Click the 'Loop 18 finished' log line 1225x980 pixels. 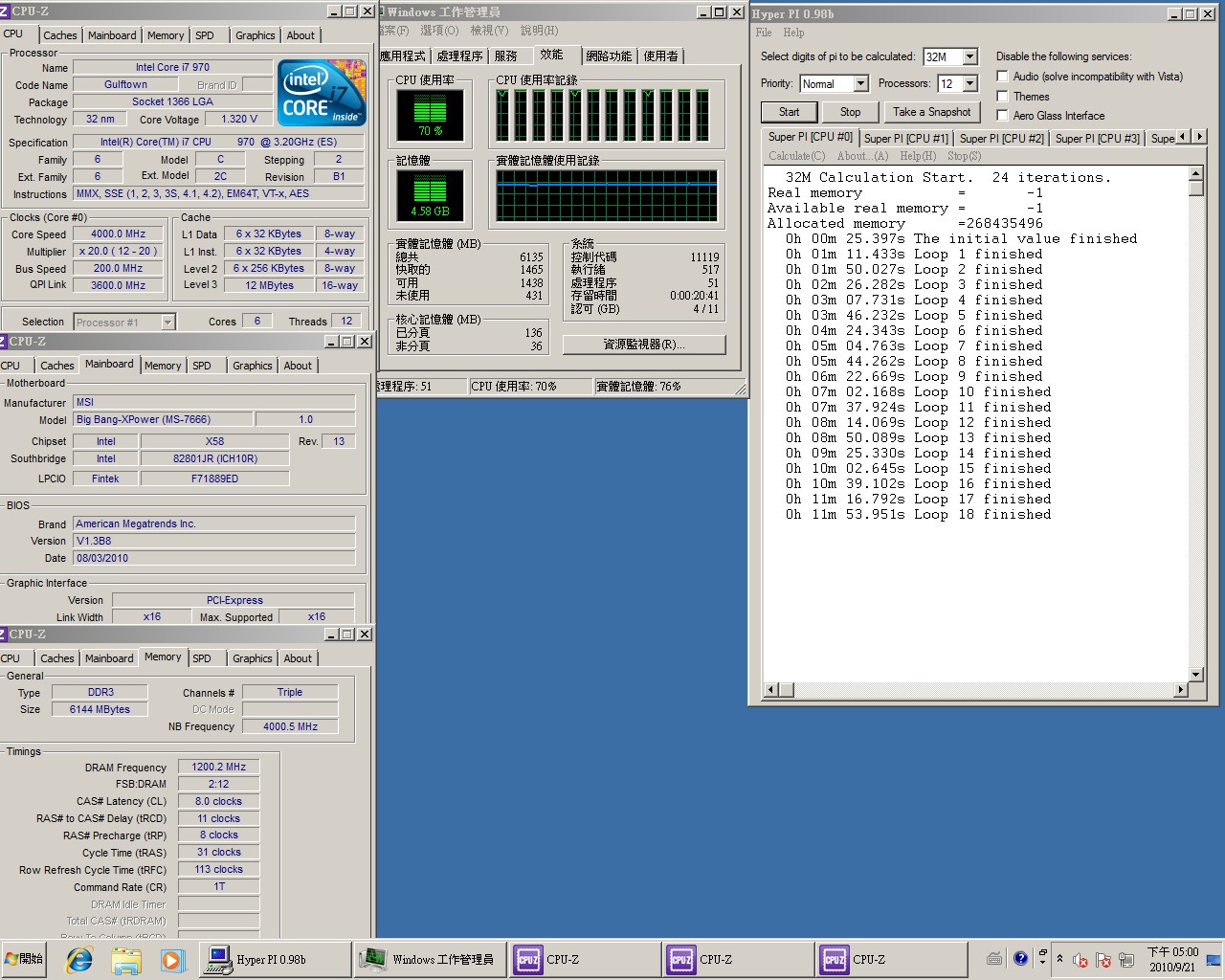(919, 515)
